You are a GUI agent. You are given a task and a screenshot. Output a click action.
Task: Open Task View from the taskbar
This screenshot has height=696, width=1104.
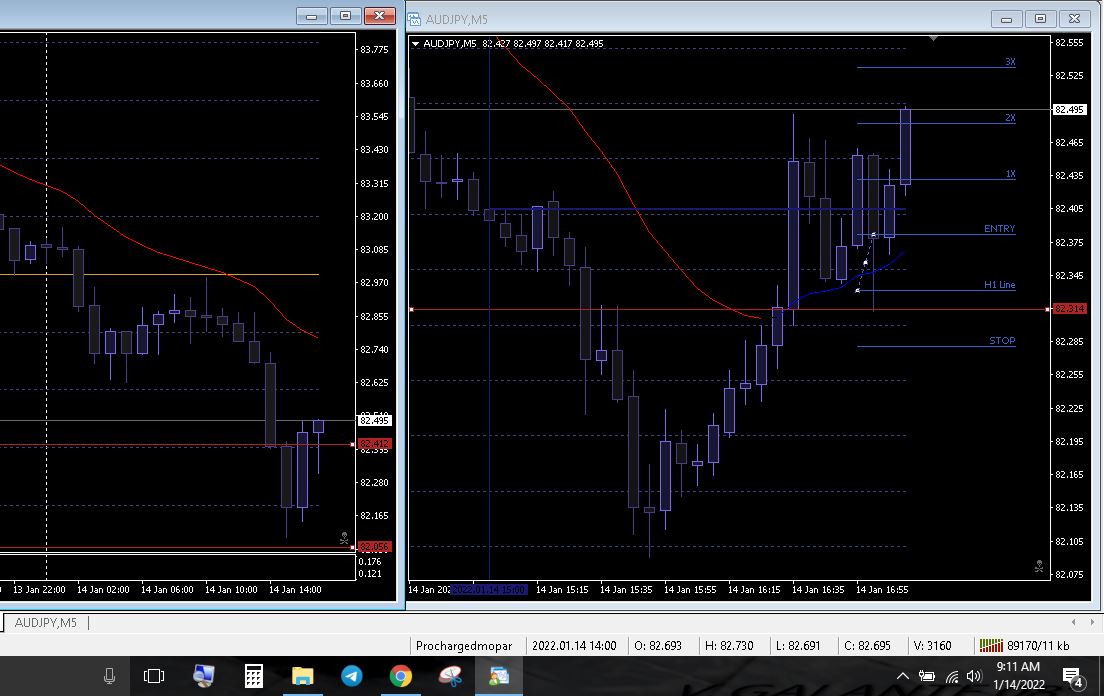tap(154, 676)
